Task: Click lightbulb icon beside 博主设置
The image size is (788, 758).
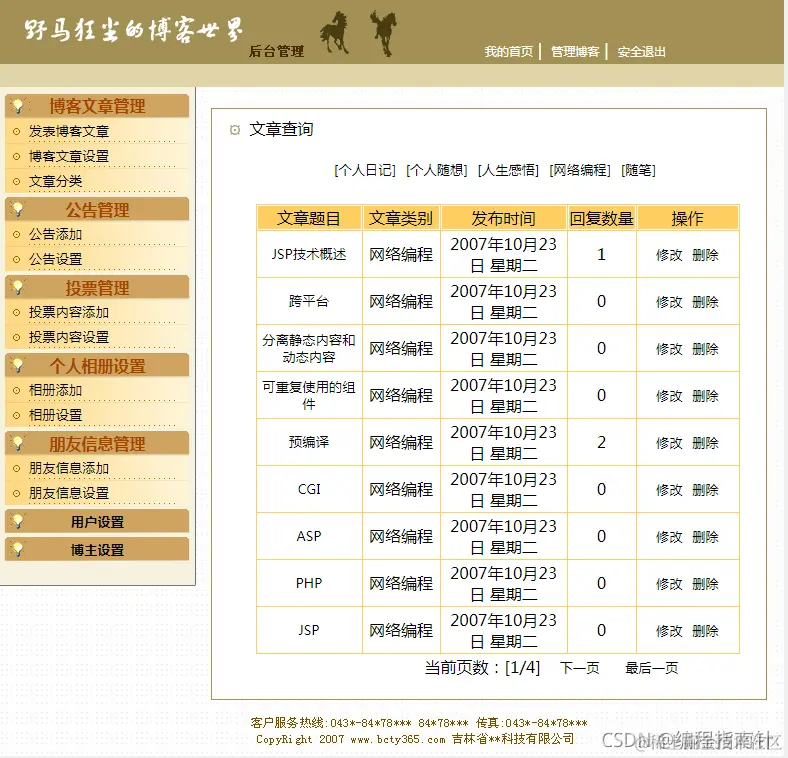Action: tap(19, 549)
